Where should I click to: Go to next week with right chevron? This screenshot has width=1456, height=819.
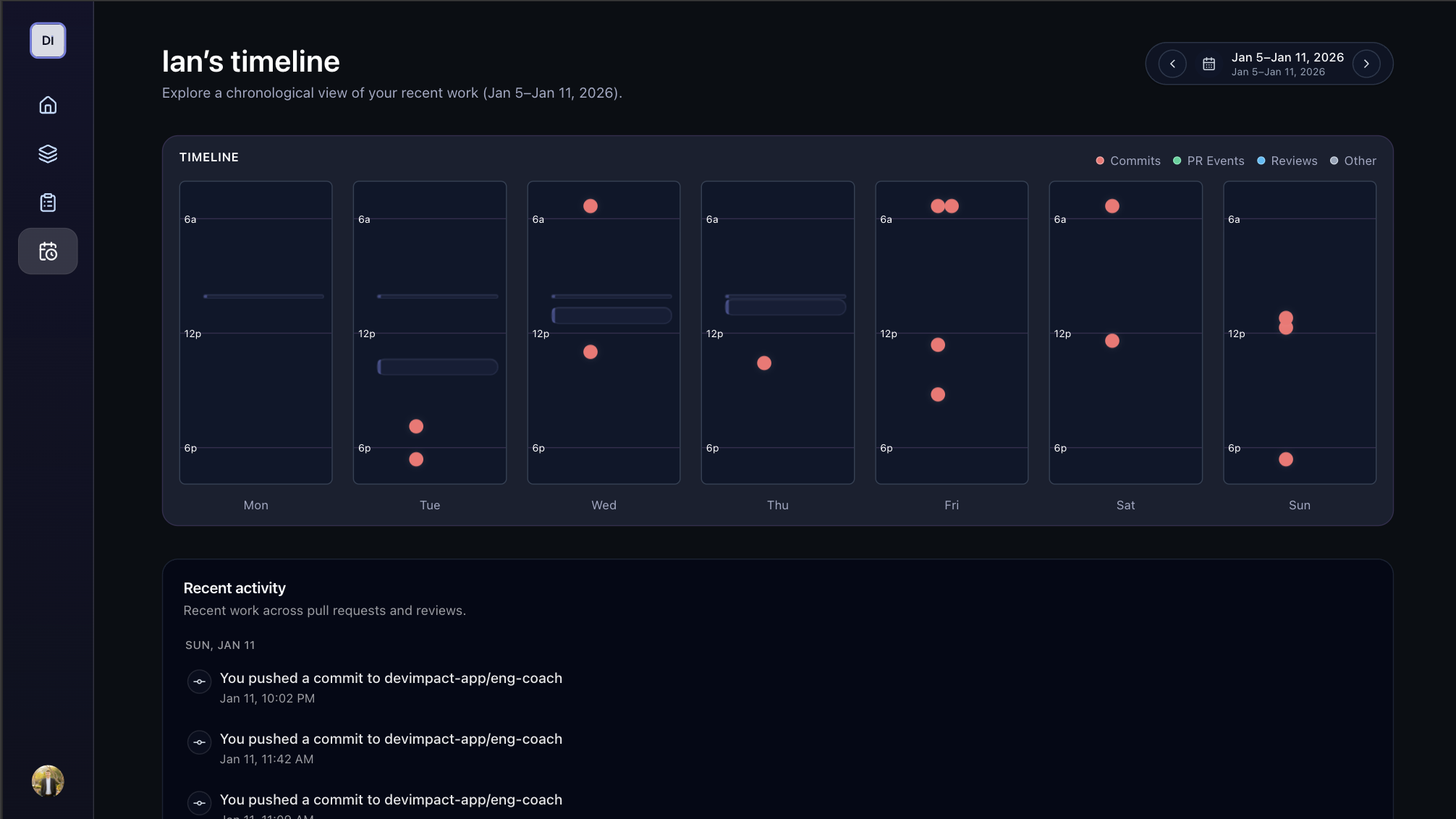[x=1366, y=64]
